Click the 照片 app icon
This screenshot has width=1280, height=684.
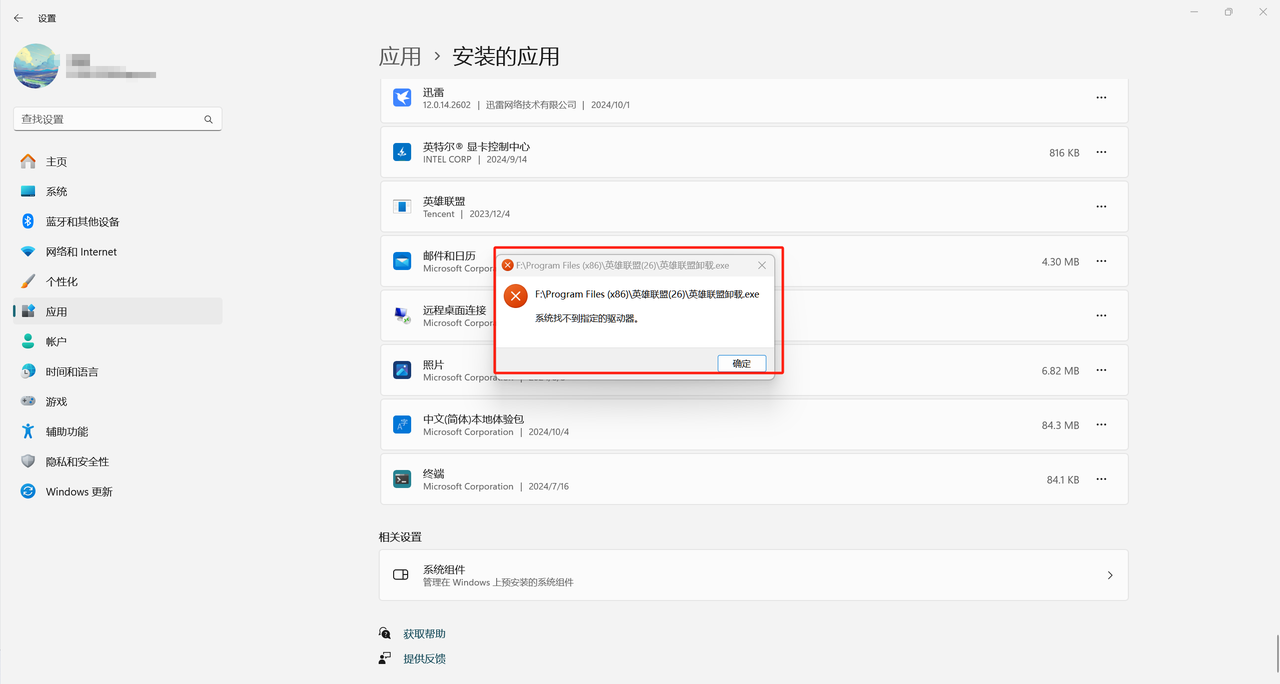point(402,370)
